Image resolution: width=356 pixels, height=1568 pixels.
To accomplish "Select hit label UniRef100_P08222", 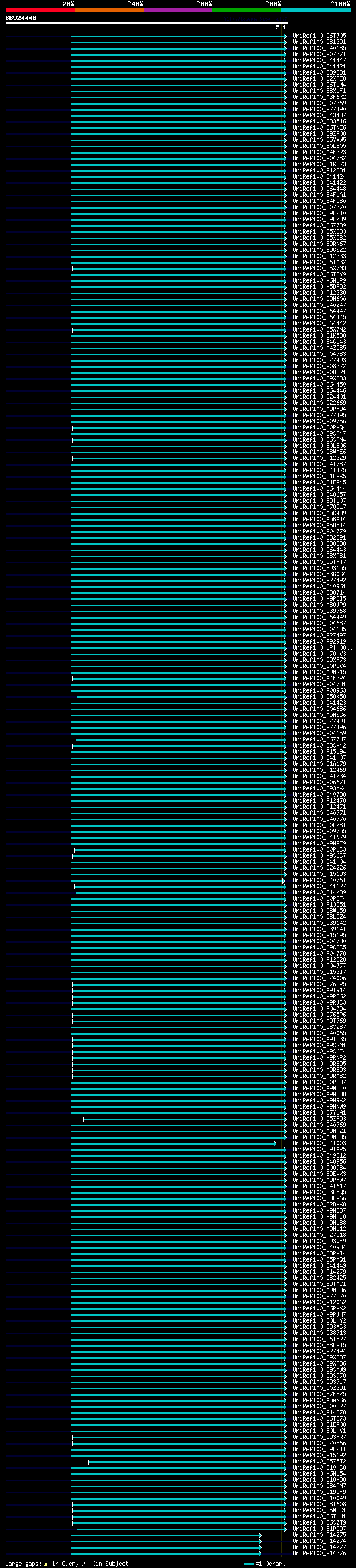I will click(x=319, y=367).
